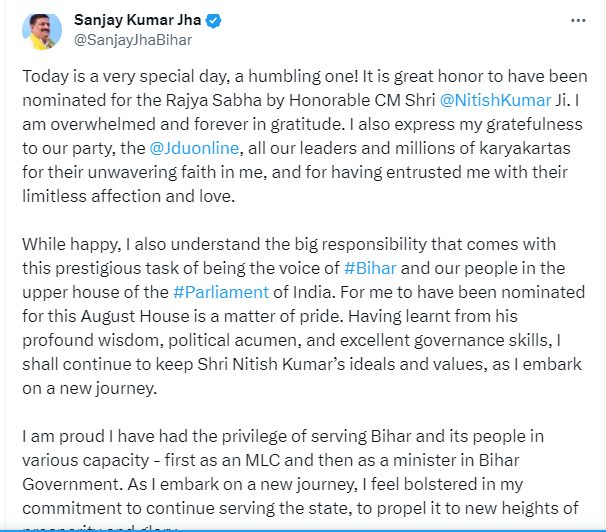Click the author name Sanjay Kumar Jha

point(137,20)
